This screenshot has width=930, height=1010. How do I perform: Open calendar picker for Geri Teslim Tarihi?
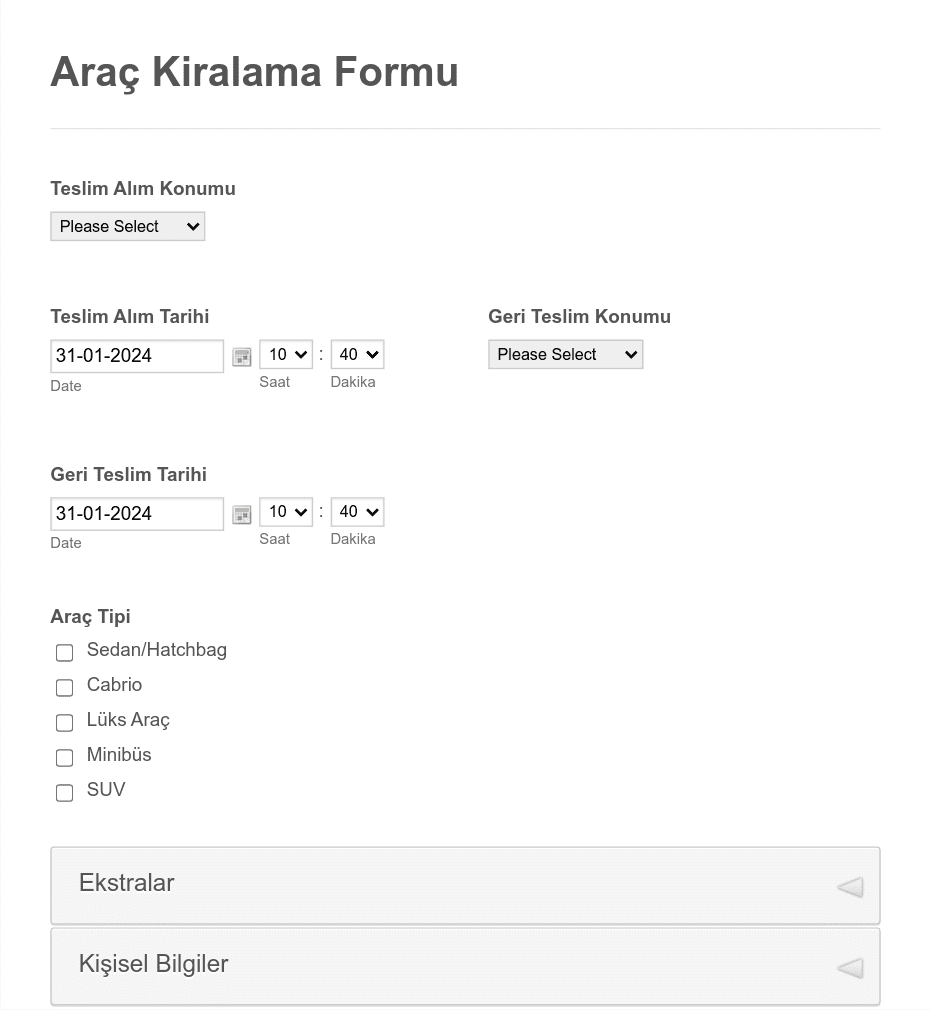pyautogui.click(x=242, y=515)
